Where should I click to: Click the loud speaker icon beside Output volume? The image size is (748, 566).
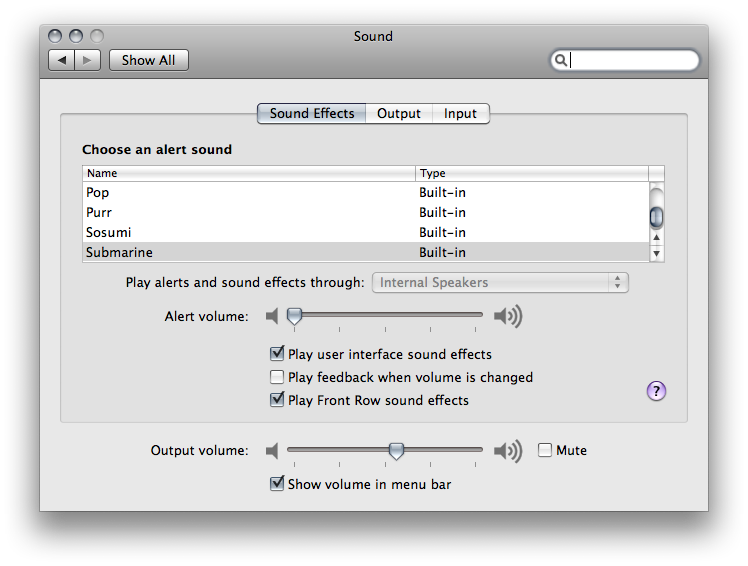click(508, 451)
